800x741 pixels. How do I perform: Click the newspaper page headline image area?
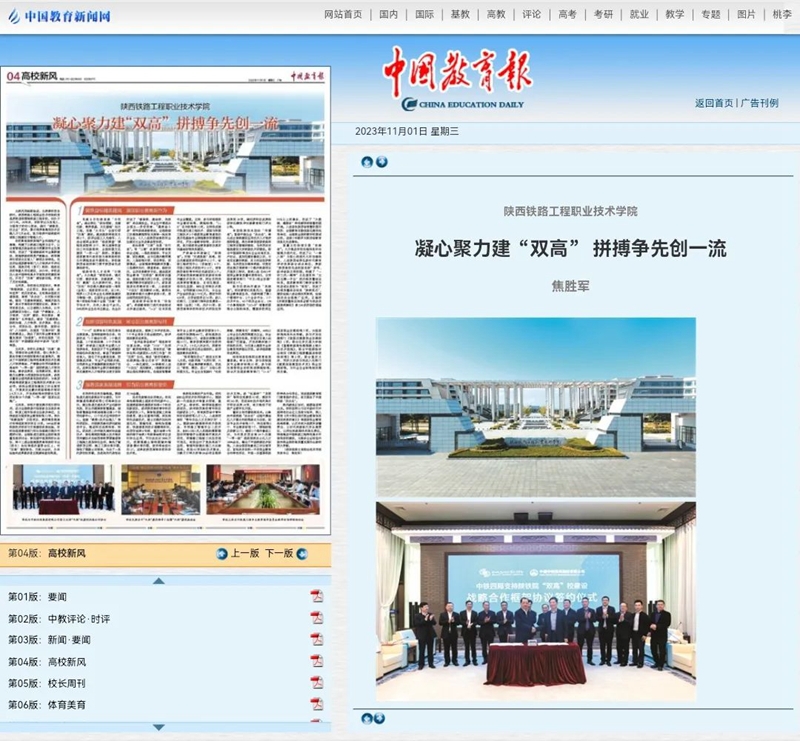pos(165,141)
